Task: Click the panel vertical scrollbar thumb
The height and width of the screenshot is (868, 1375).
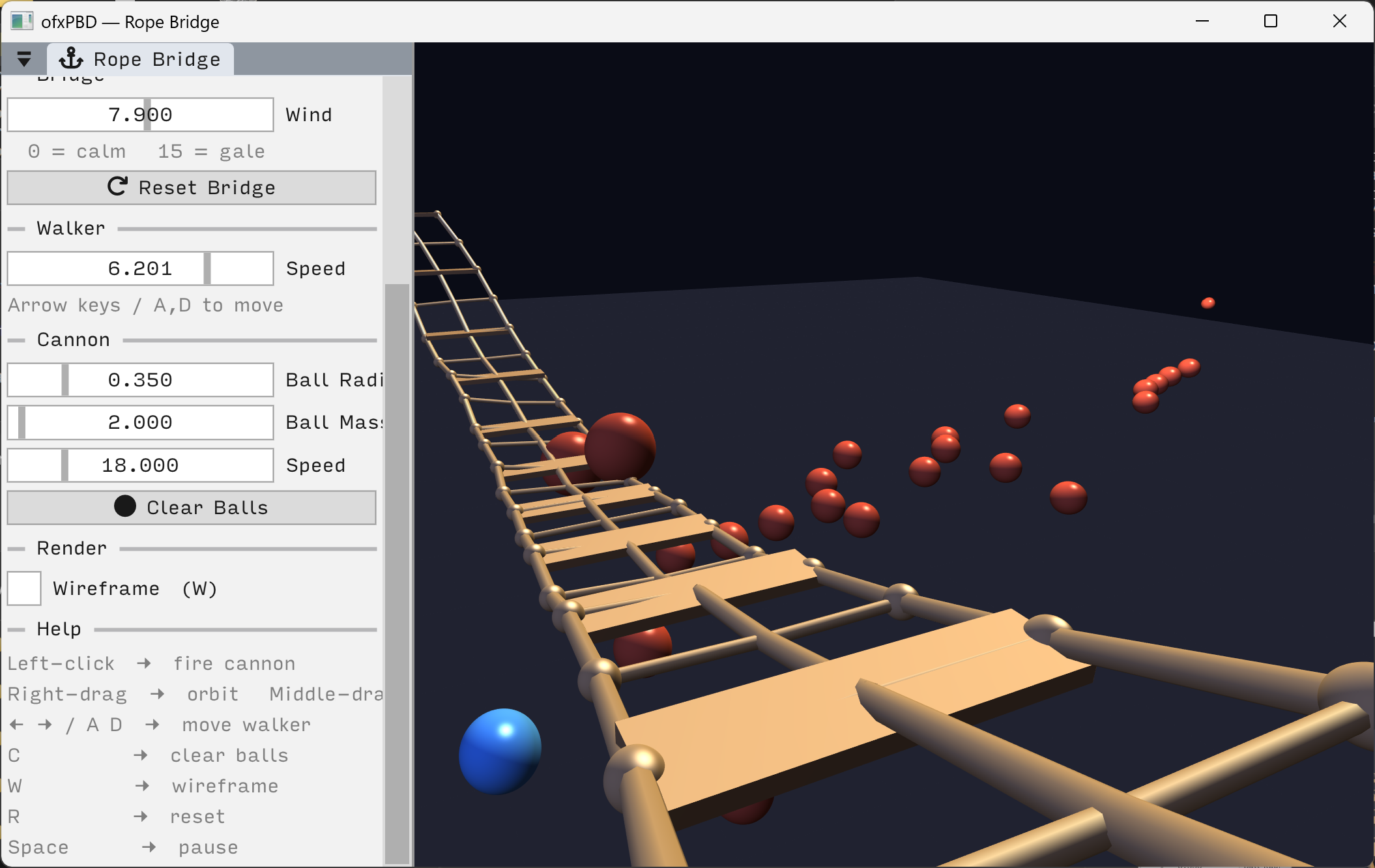Action: point(397,573)
